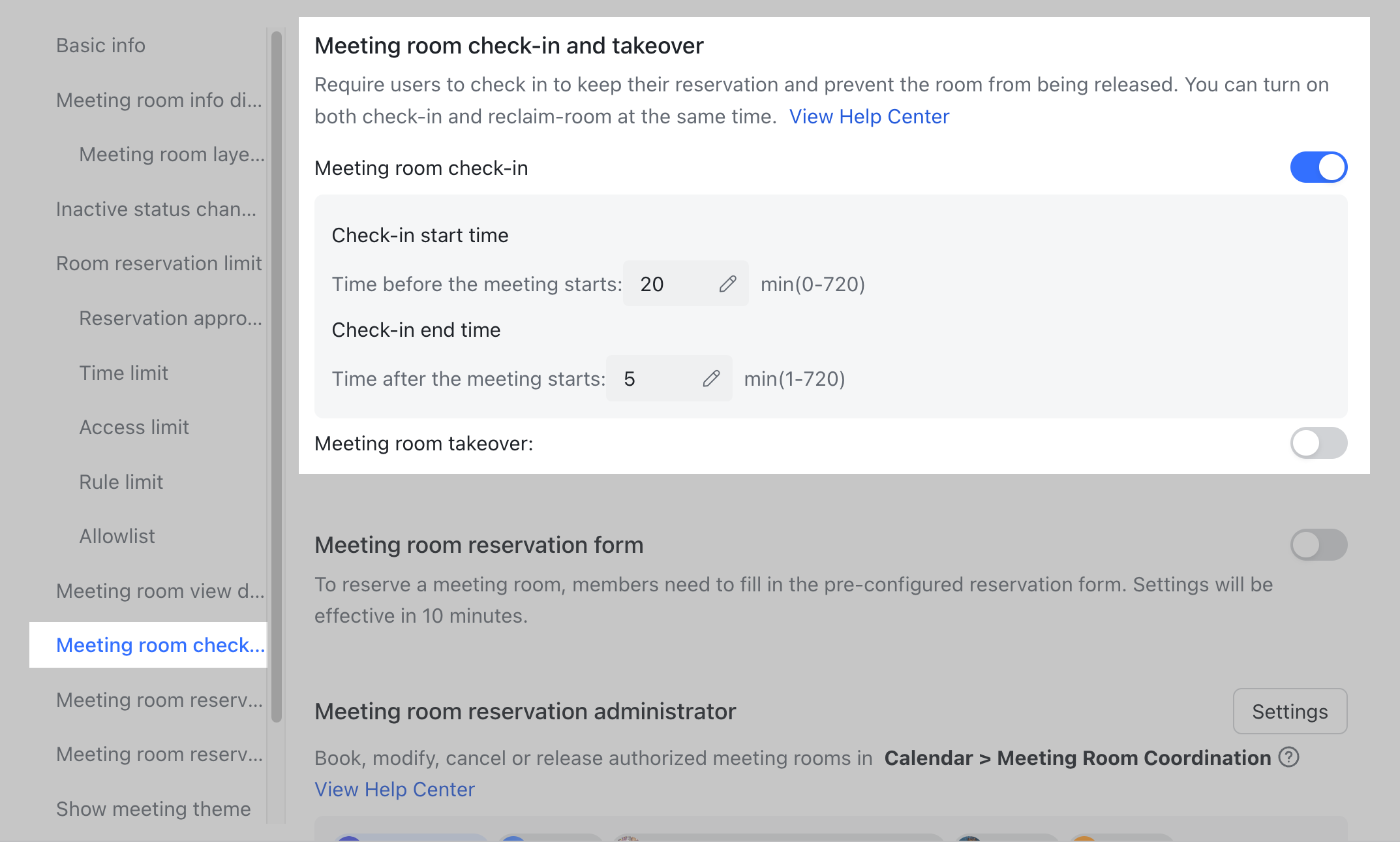Open the Meeting room check... sidebar section

click(160, 645)
